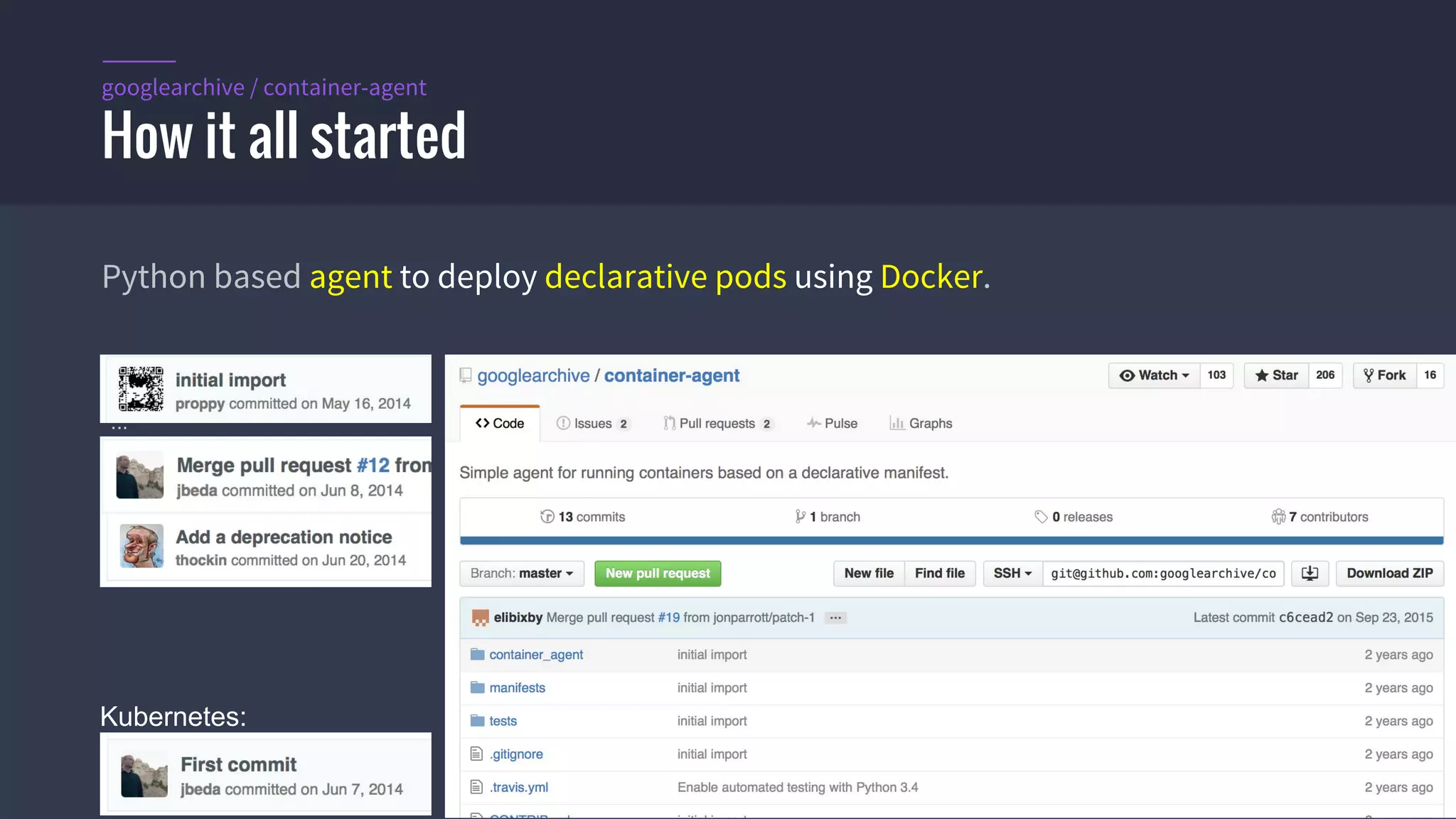Open the SSH protocol dropdown

click(x=1012, y=574)
